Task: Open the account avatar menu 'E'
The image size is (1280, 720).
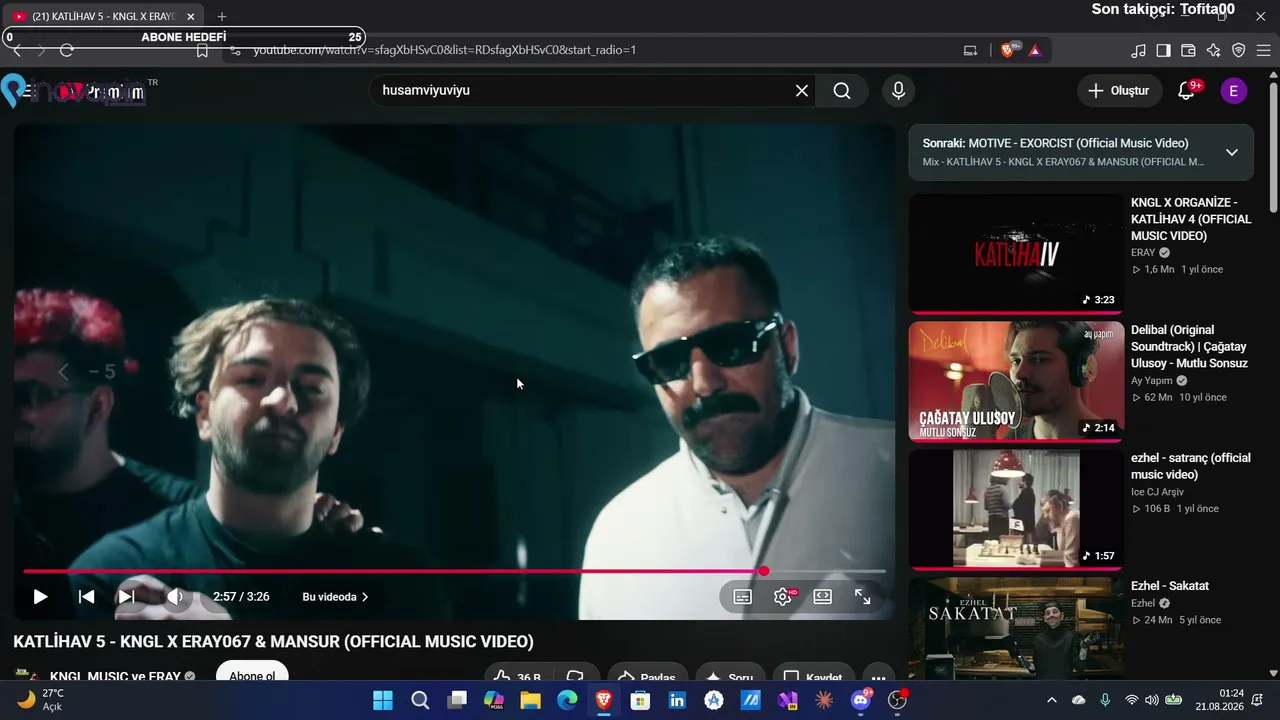Action: [x=1233, y=91]
